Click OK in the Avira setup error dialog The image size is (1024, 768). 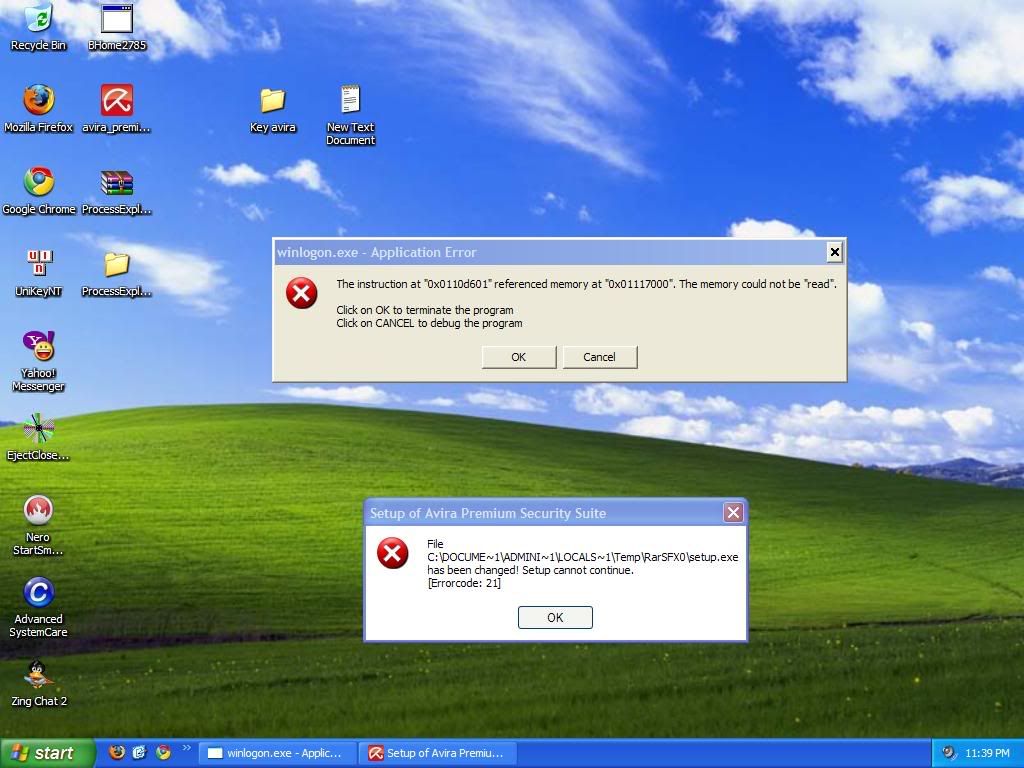click(x=555, y=618)
